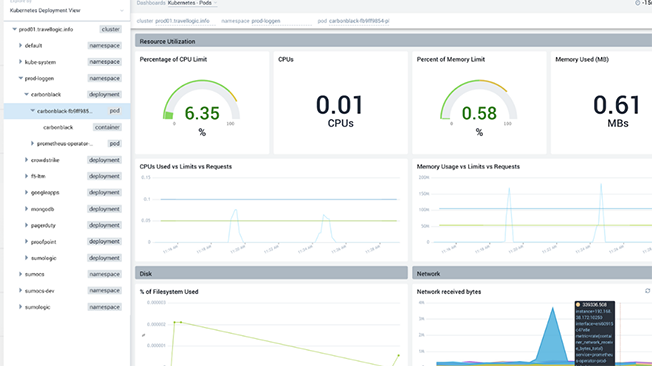Select the pagerduty tree item
Viewport: 652px width, 366px height.
coord(43,225)
